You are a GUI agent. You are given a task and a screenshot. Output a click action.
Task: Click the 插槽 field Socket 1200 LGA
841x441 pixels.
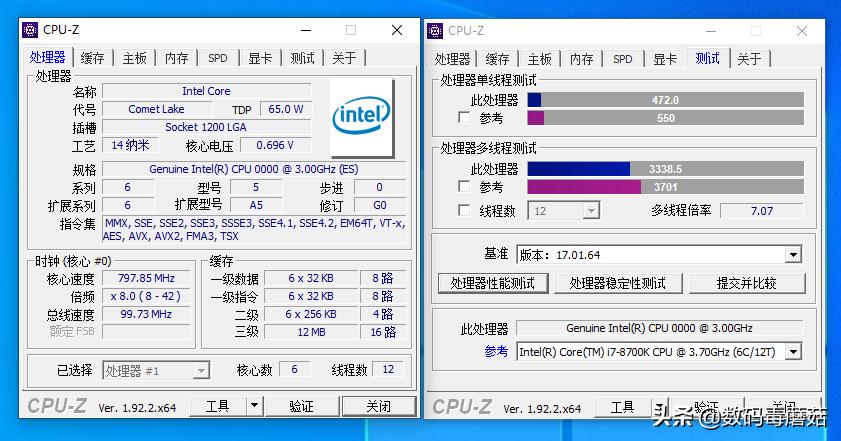point(206,127)
